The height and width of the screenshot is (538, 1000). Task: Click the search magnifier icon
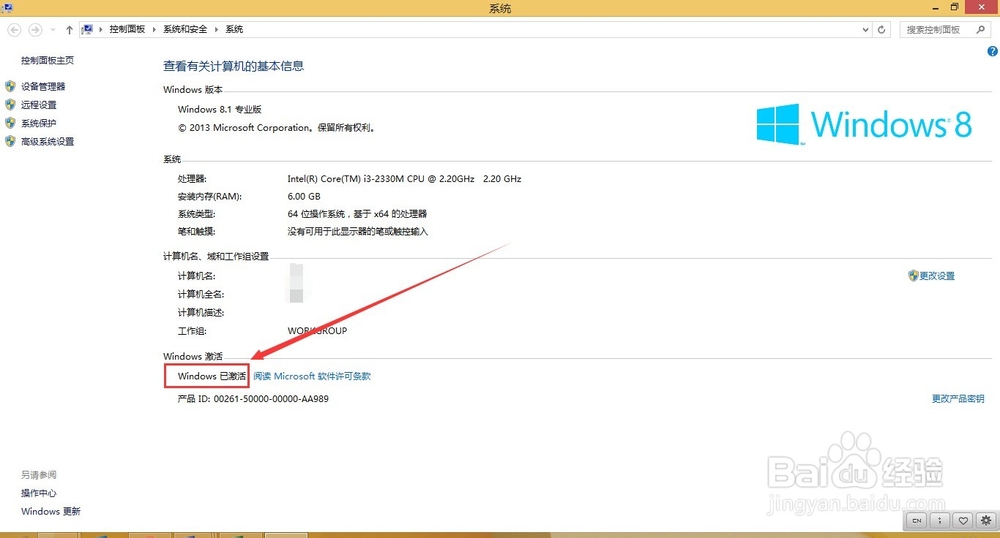coord(980,29)
